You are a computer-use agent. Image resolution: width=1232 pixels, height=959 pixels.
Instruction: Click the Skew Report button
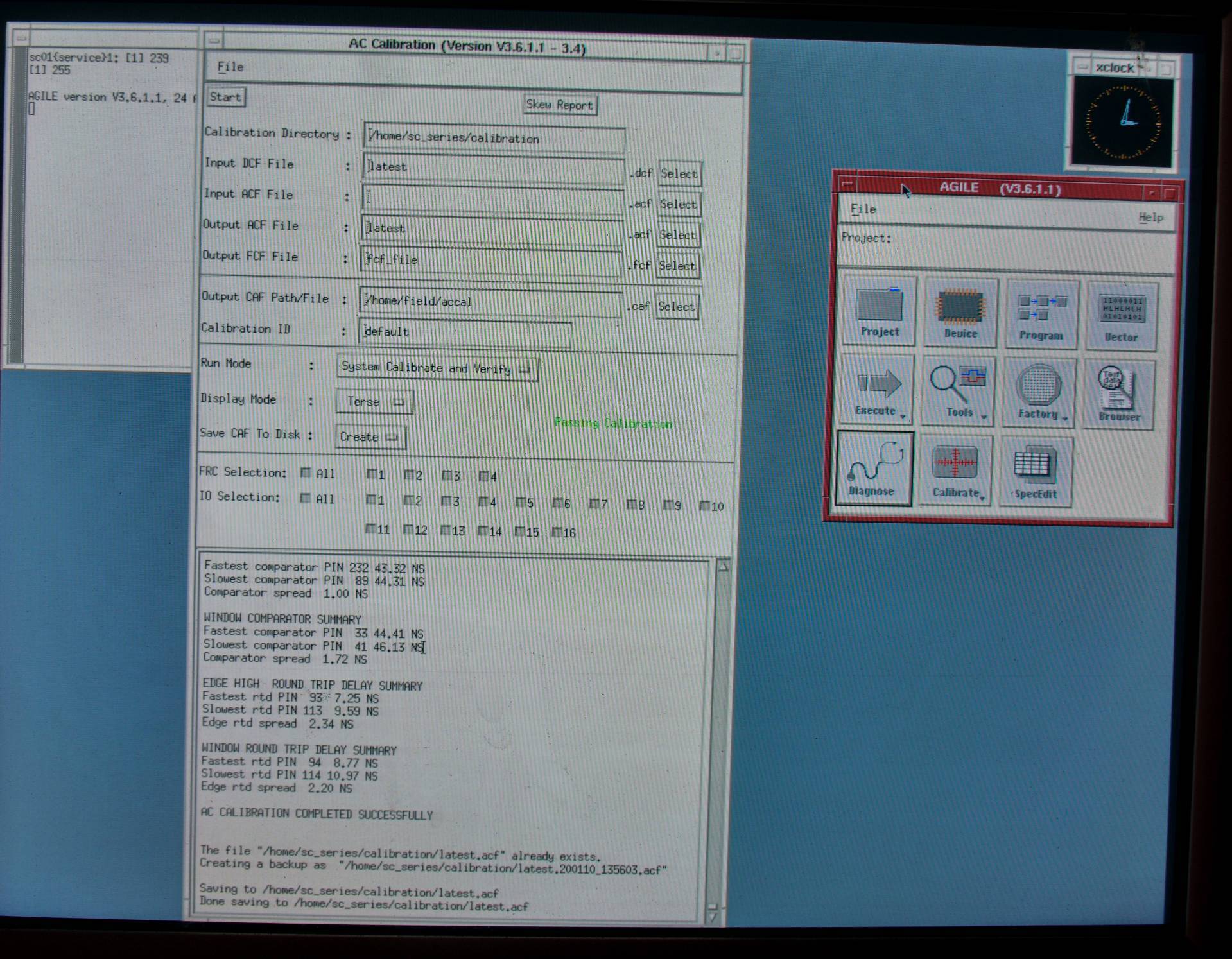pyautogui.click(x=560, y=105)
